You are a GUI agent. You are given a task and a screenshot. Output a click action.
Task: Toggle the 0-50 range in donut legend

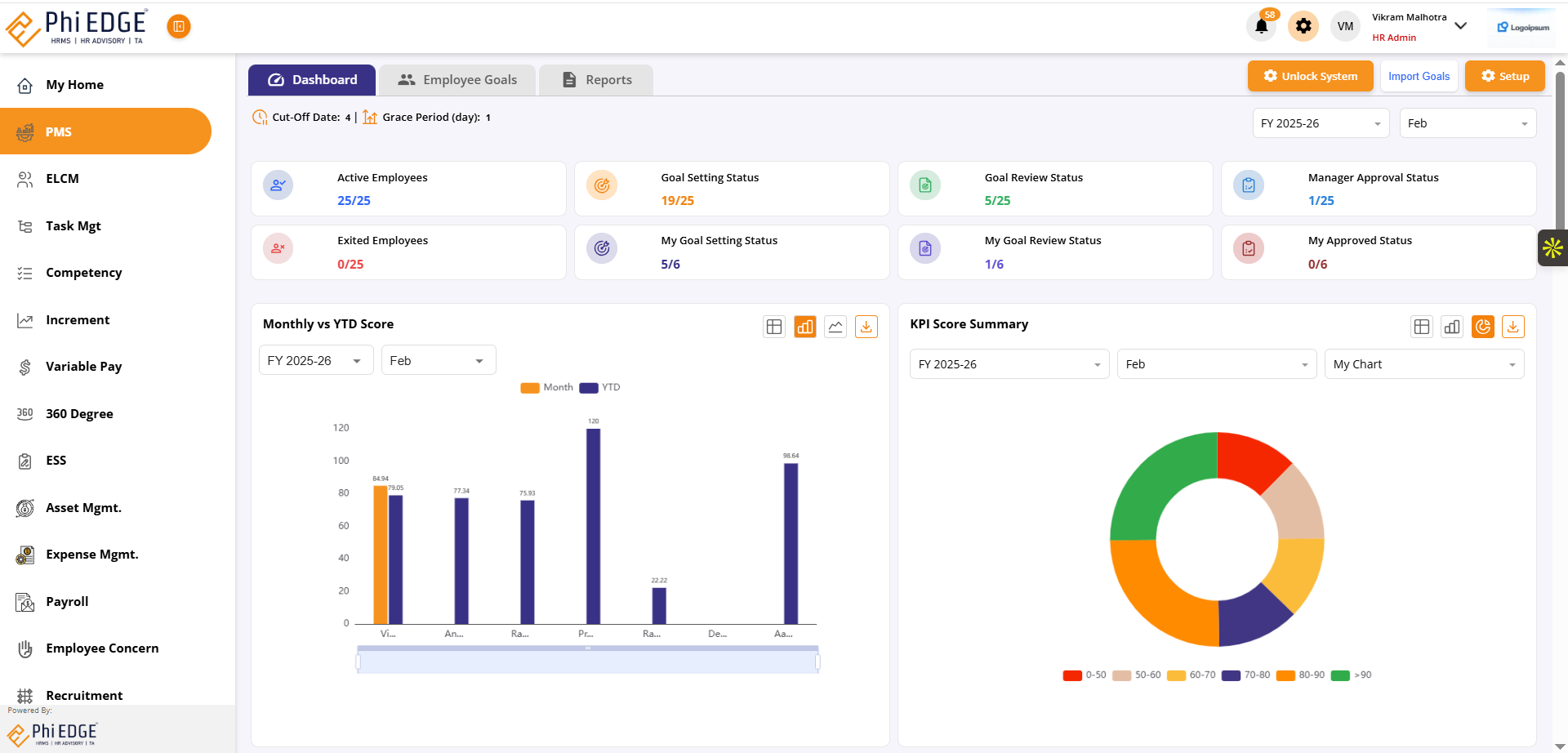[x=1085, y=675]
